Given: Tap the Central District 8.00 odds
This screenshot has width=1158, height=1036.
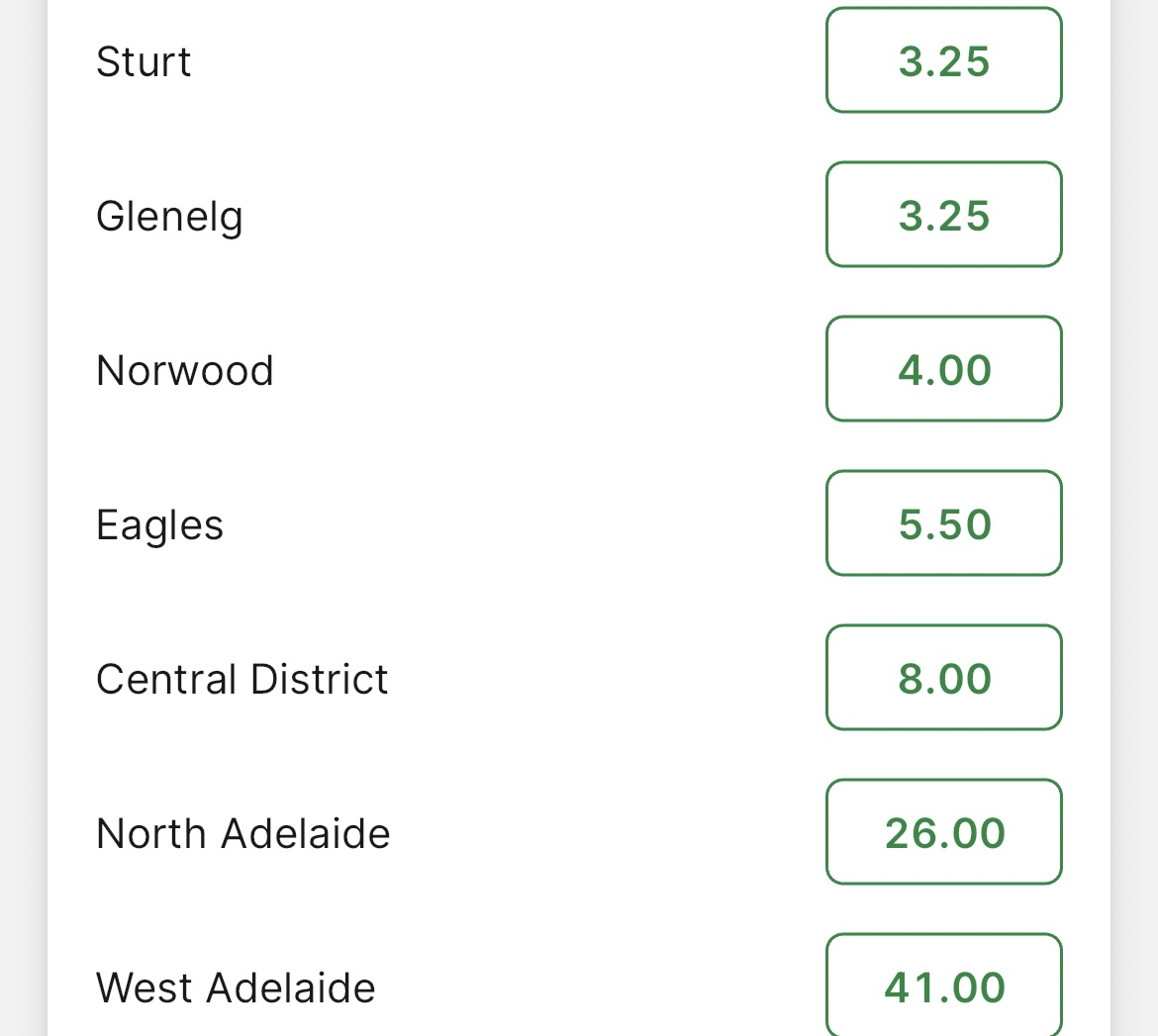Looking at the screenshot, I should point(944,678).
